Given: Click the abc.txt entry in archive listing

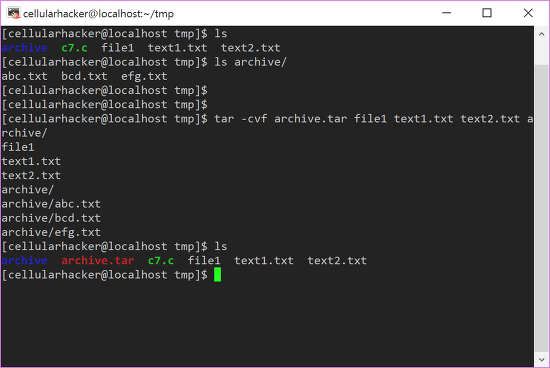Looking at the screenshot, I should pos(25,76).
